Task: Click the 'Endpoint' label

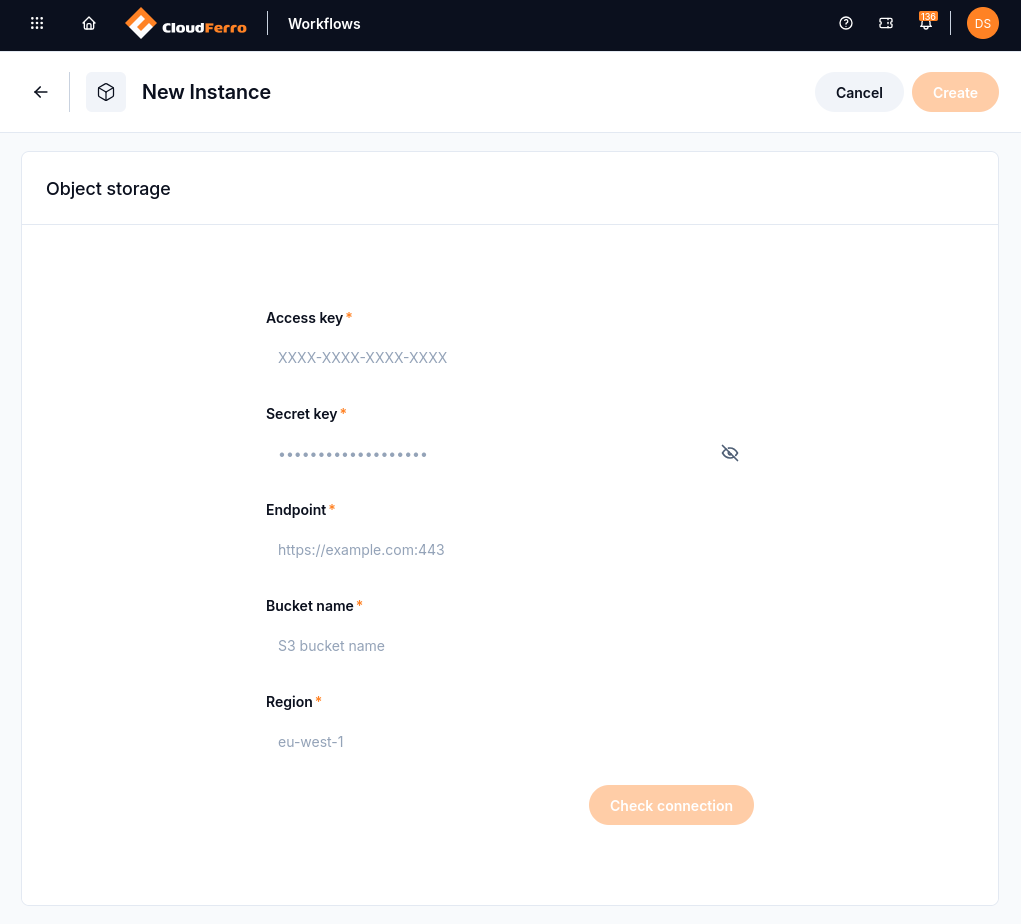Action: (296, 510)
